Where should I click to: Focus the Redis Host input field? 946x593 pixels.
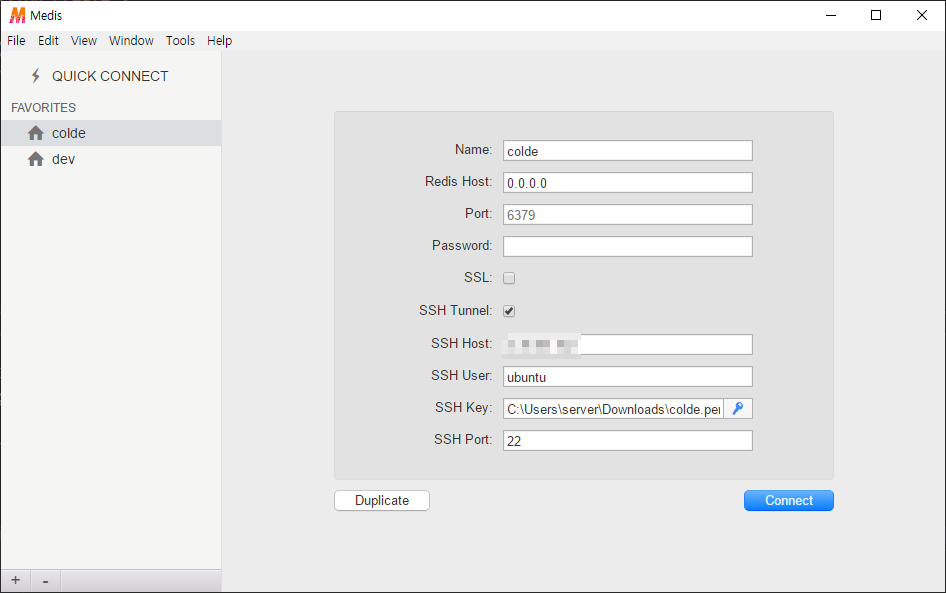pyautogui.click(x=627, y=183)
